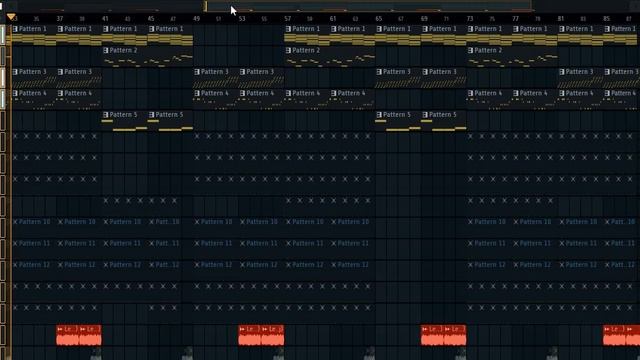Select the second audio clip before bar 73

pos(455,335)
